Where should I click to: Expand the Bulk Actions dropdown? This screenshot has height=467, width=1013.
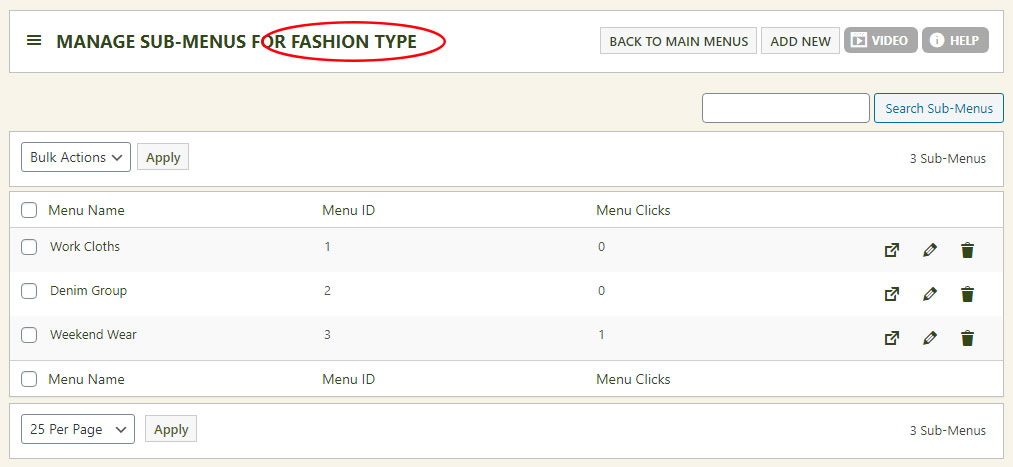(76, 157)
